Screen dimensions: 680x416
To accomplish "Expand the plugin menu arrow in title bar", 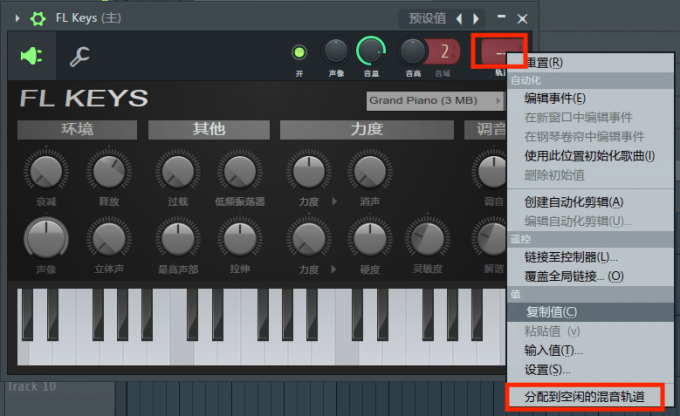I will coord(17,18).
